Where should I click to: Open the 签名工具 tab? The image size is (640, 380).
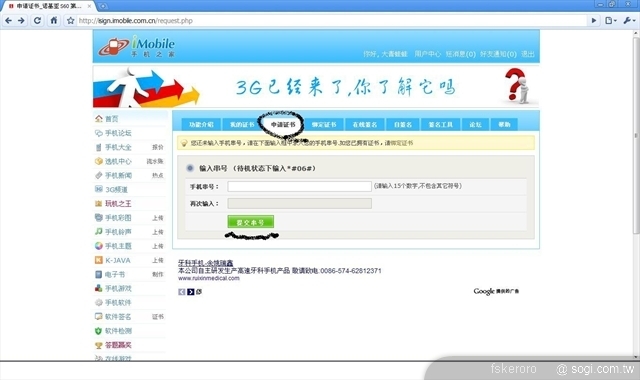click(440, 124)
